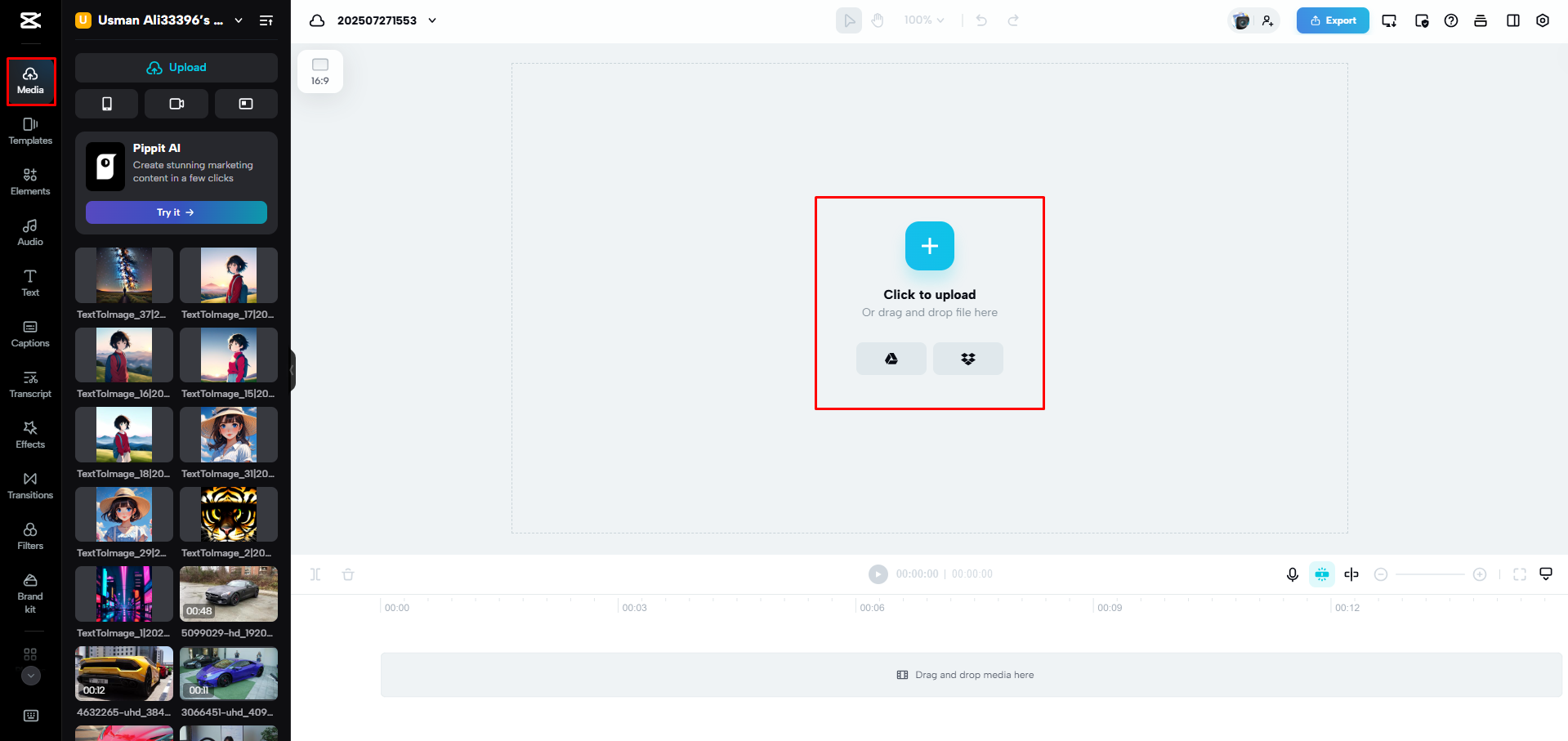The width and height of the screenshot is (1568, 741).
Task: Switch to the Media tab
Action: 31,81
